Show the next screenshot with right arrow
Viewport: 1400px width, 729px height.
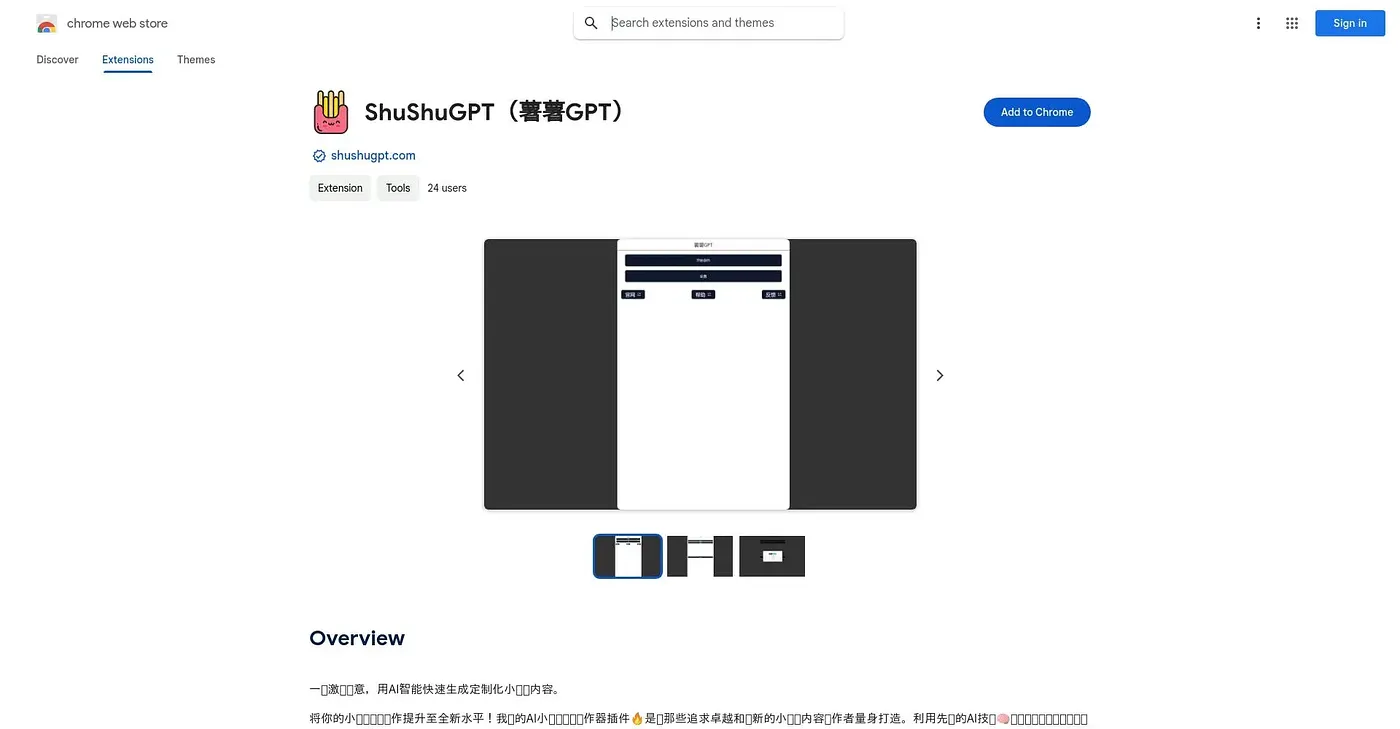coord(939,375)
